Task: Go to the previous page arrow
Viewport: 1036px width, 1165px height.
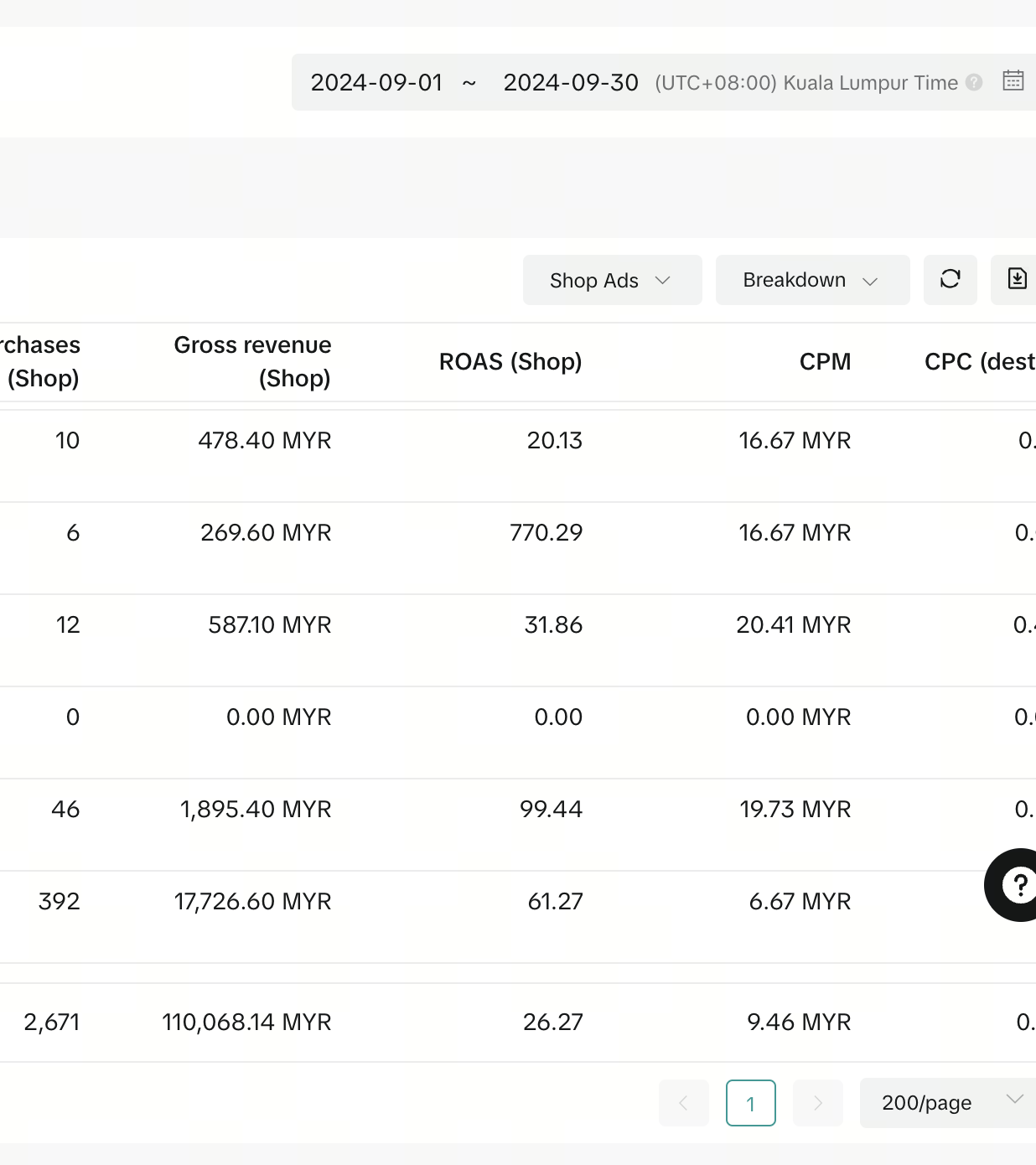Action: pyautogui.click(x=683, y=1103)
